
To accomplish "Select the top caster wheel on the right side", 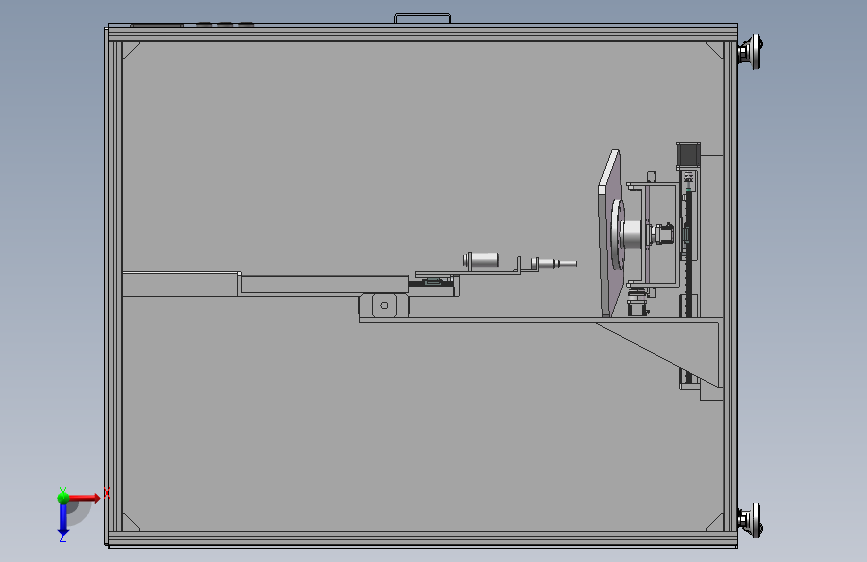I will [x=750, y=52].
